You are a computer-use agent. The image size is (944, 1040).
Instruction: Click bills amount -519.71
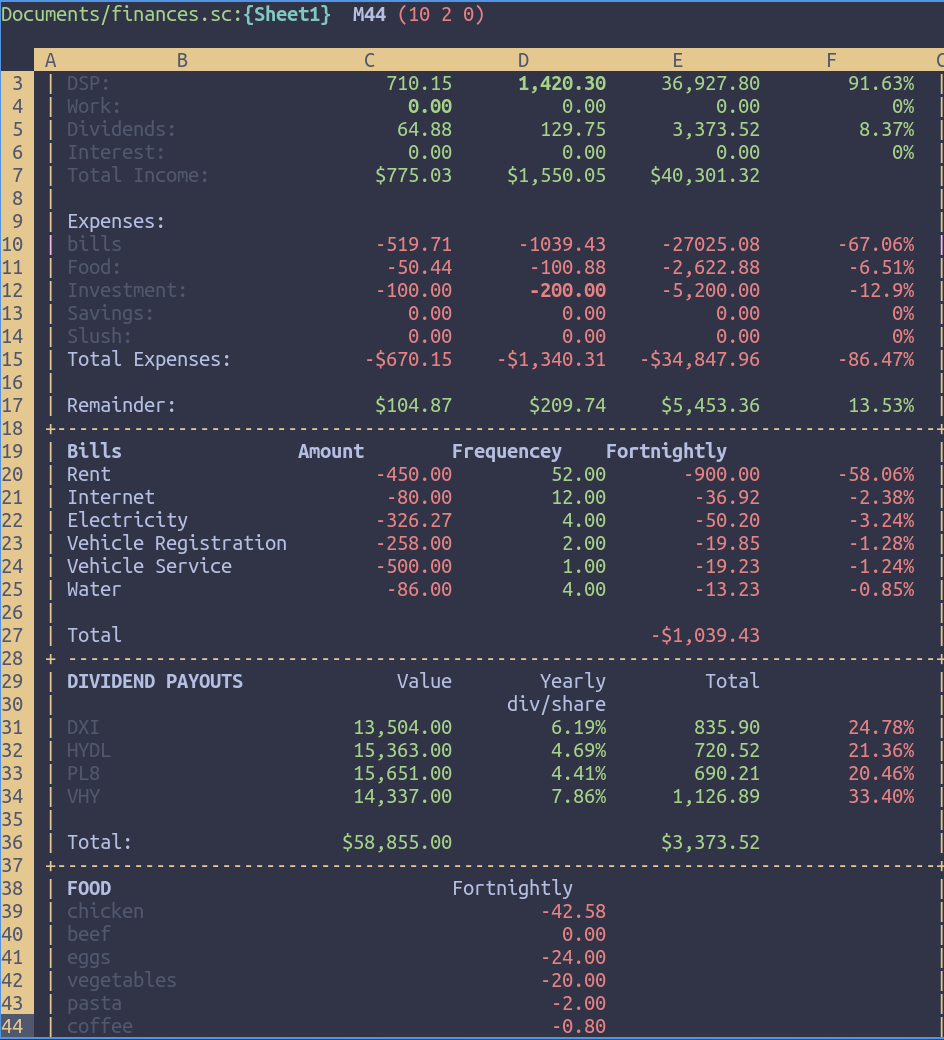(414, 245)
